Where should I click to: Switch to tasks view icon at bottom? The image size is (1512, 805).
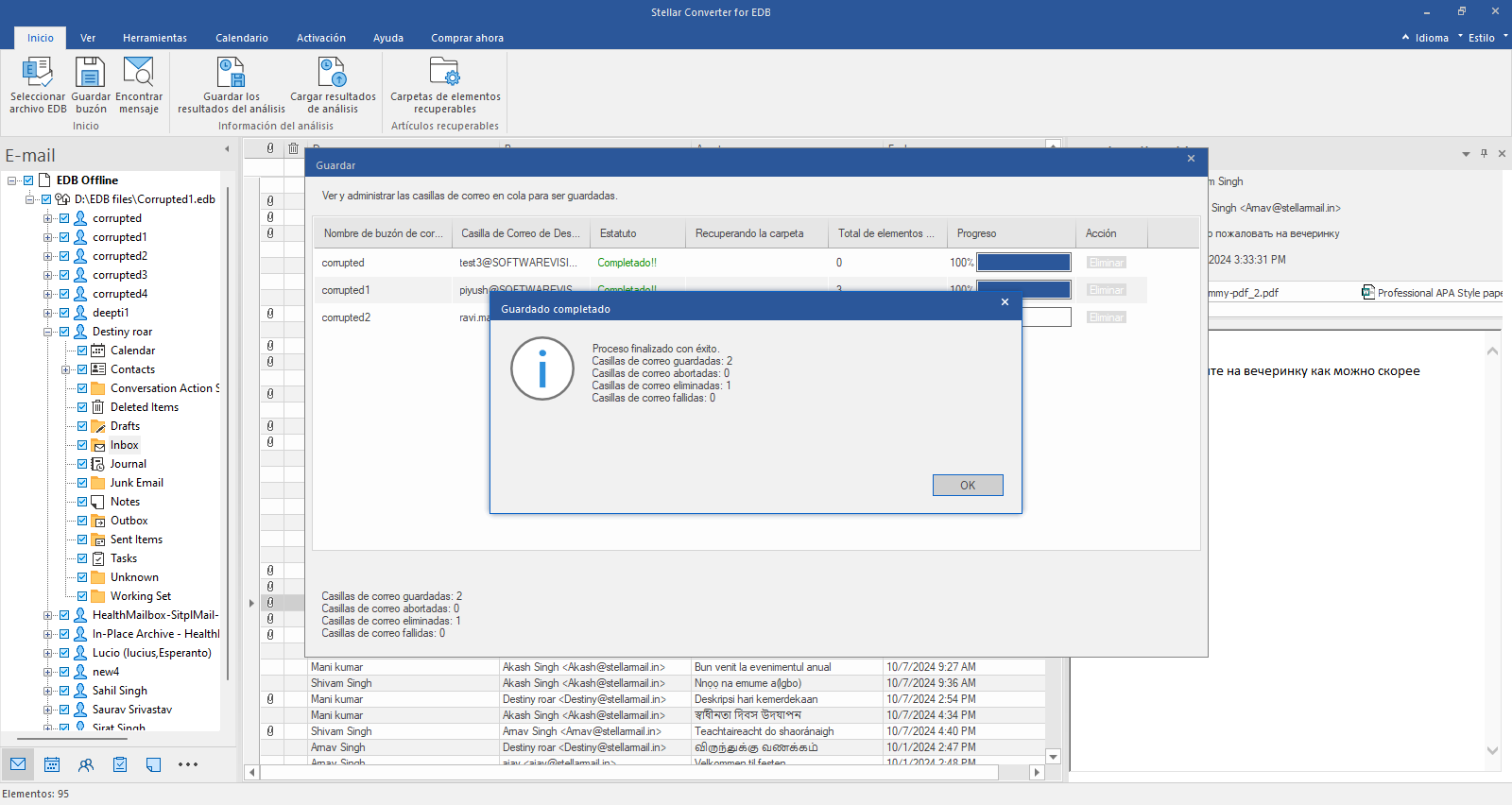tap(120, 764)
